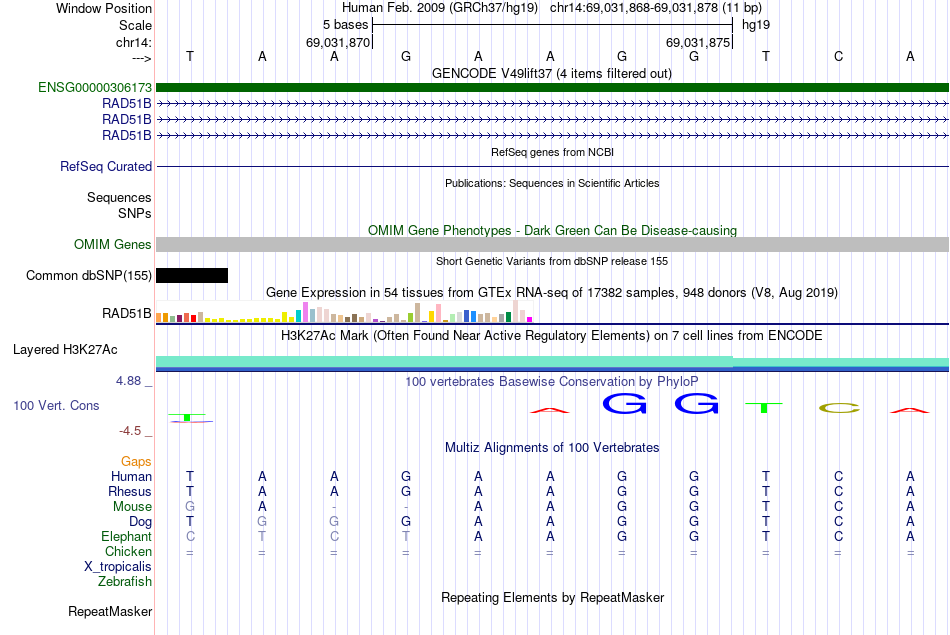Click the Layered H3K27Ac label

coord(65,350)
